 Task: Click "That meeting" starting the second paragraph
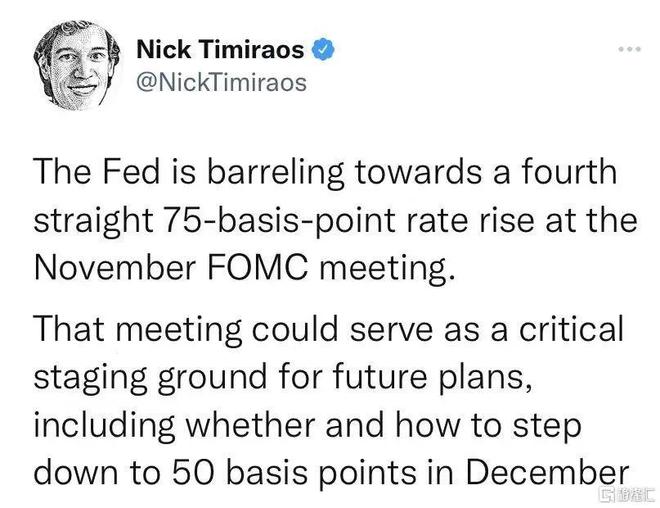tap(138, 331)
